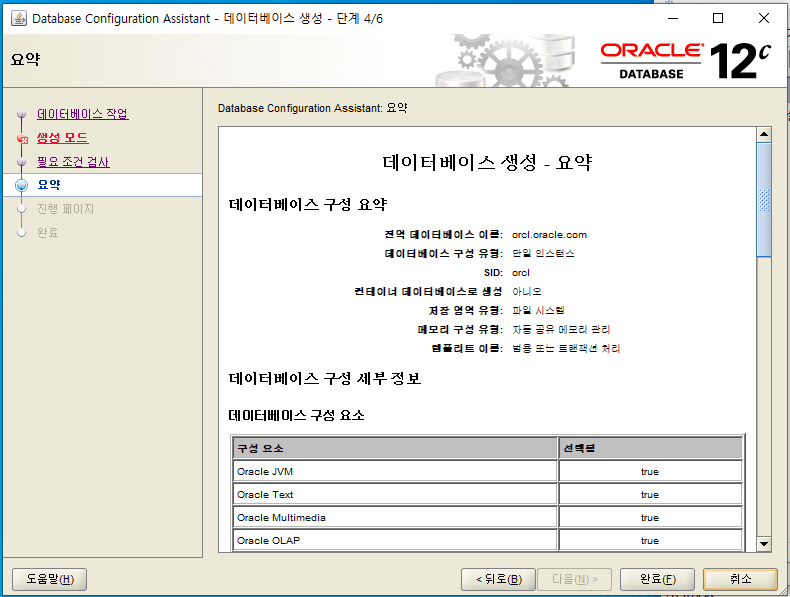Click the Java app icon in title bar

pyautogui.click(x=19, y=19)
